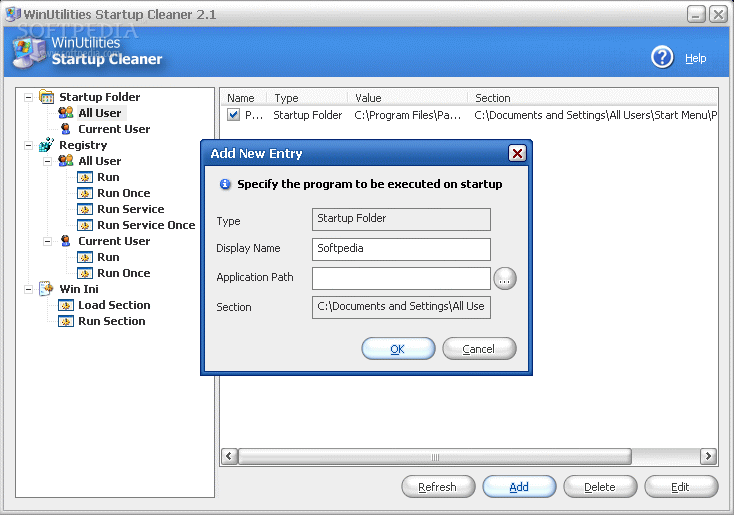The image size is (734, 515).
Task: Click the C:\Program Files value cell
Action: click(x=407, y=115)
